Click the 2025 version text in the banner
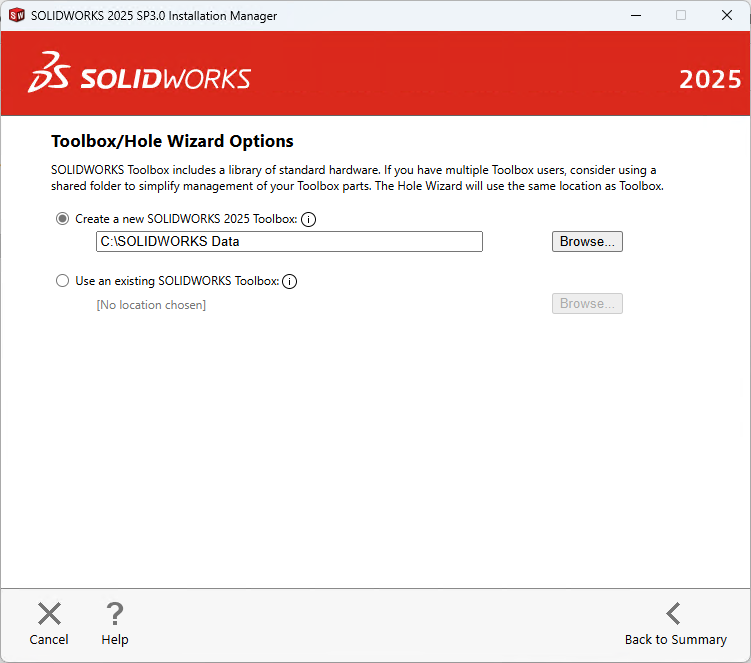Image resolution: width=751 pixels, height=663 pixels. coord(710,80)
